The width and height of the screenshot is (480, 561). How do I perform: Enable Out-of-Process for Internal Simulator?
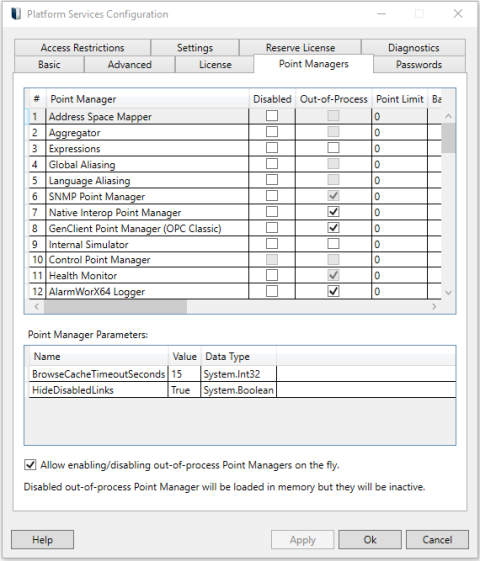[x=333, y=244]
